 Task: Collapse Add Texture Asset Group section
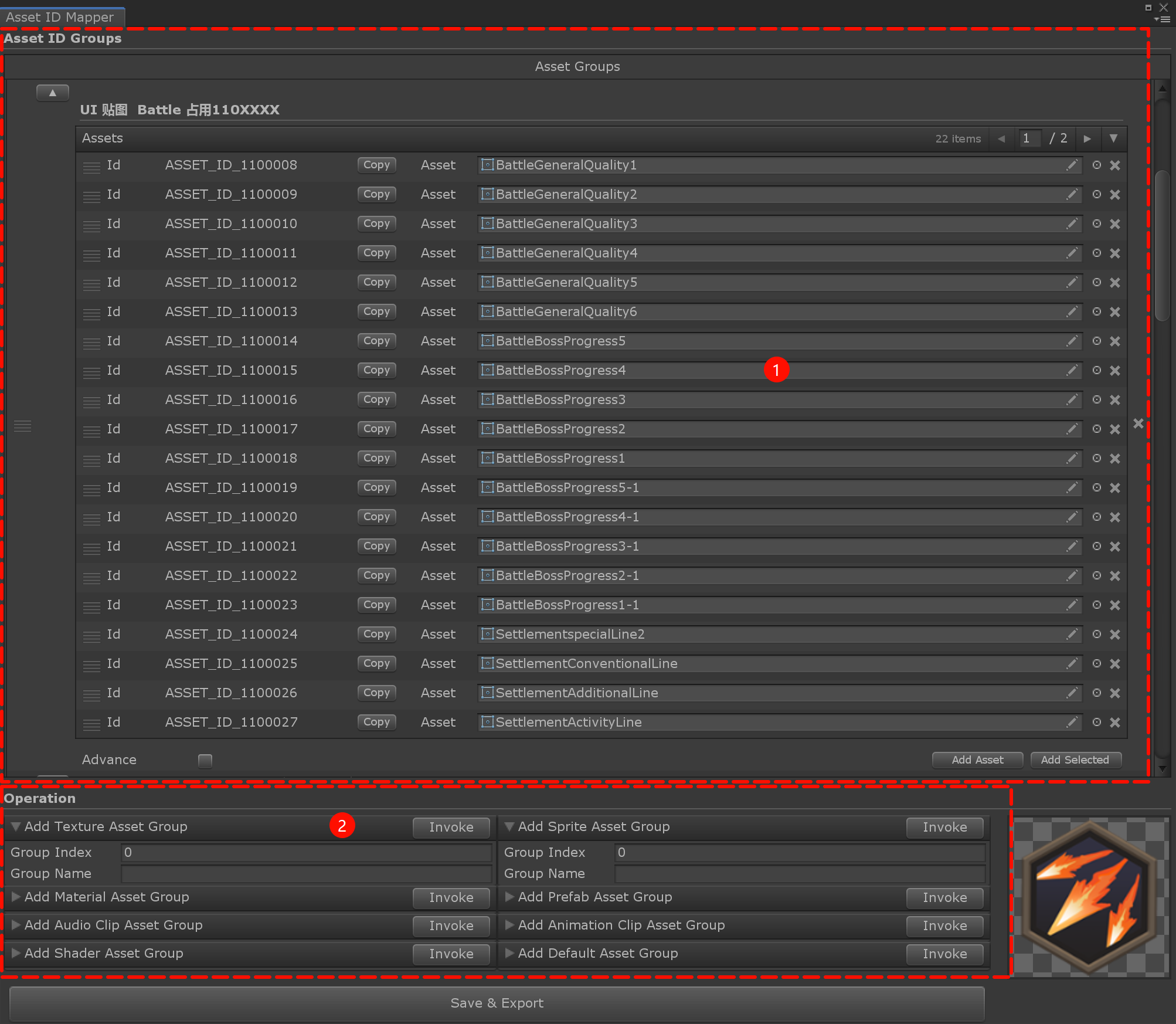click(x=16, y=826)
